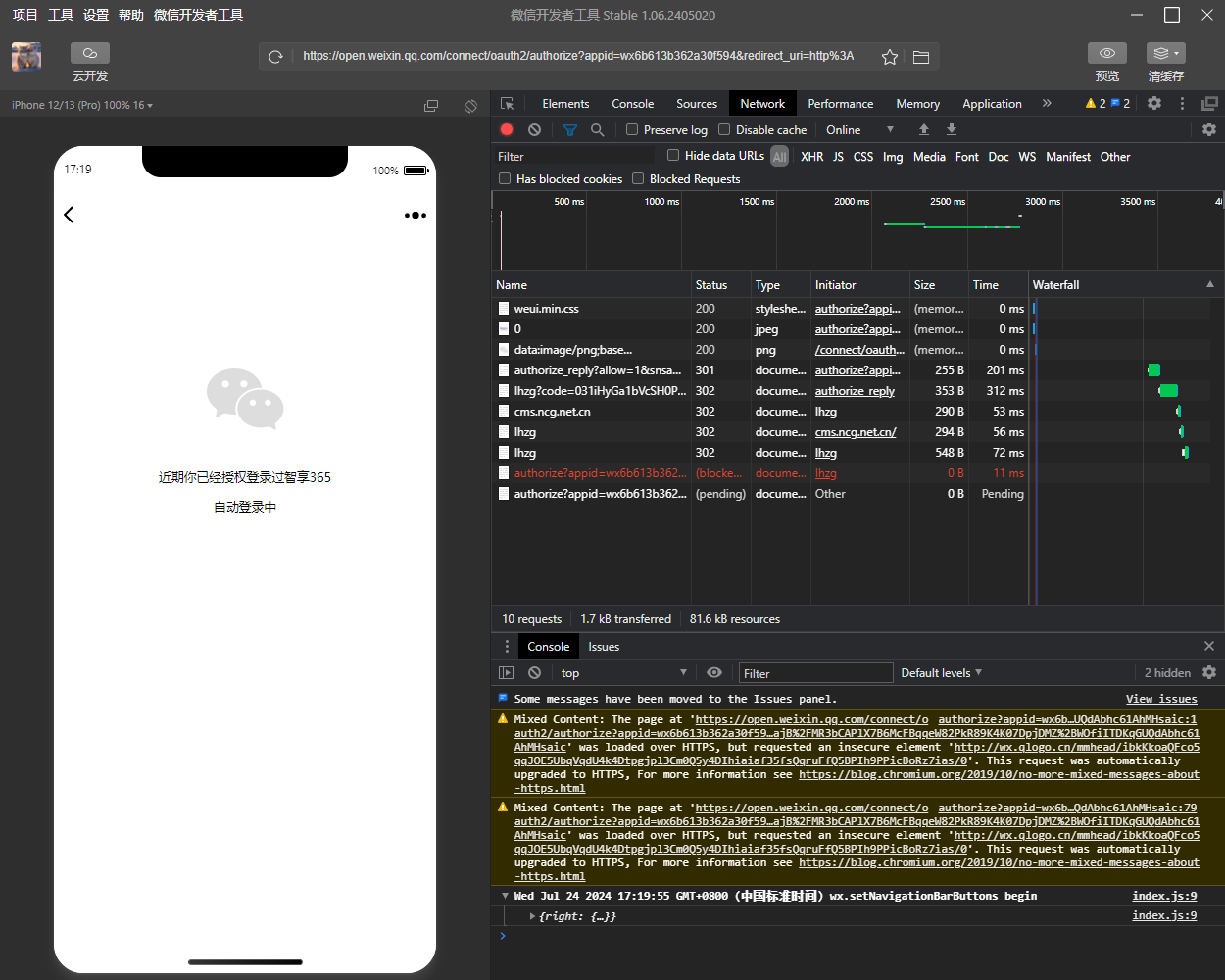Screen dimensions: 1225x980
Task: Expand the {right: {…}} object
Action: [532, 917]
